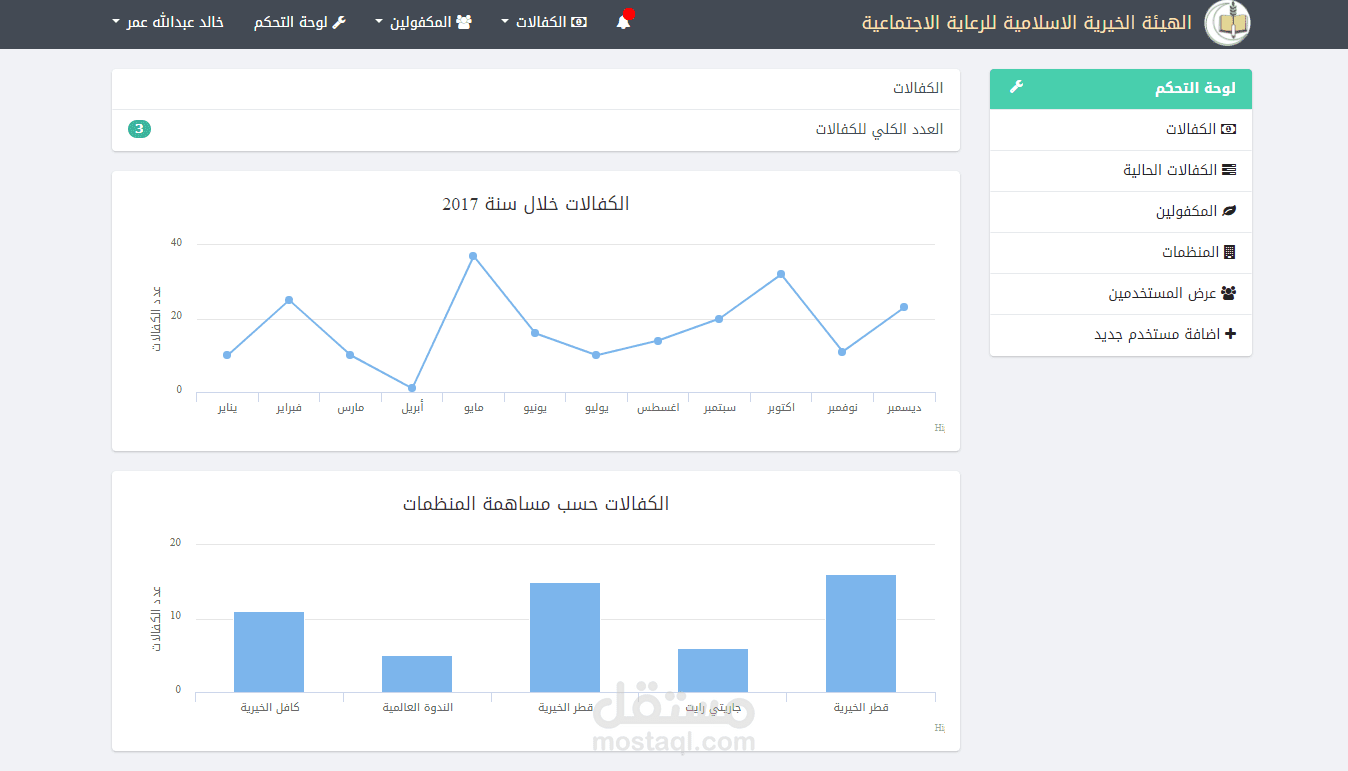Click the اغسطس axis label

[x=658, y=408]
